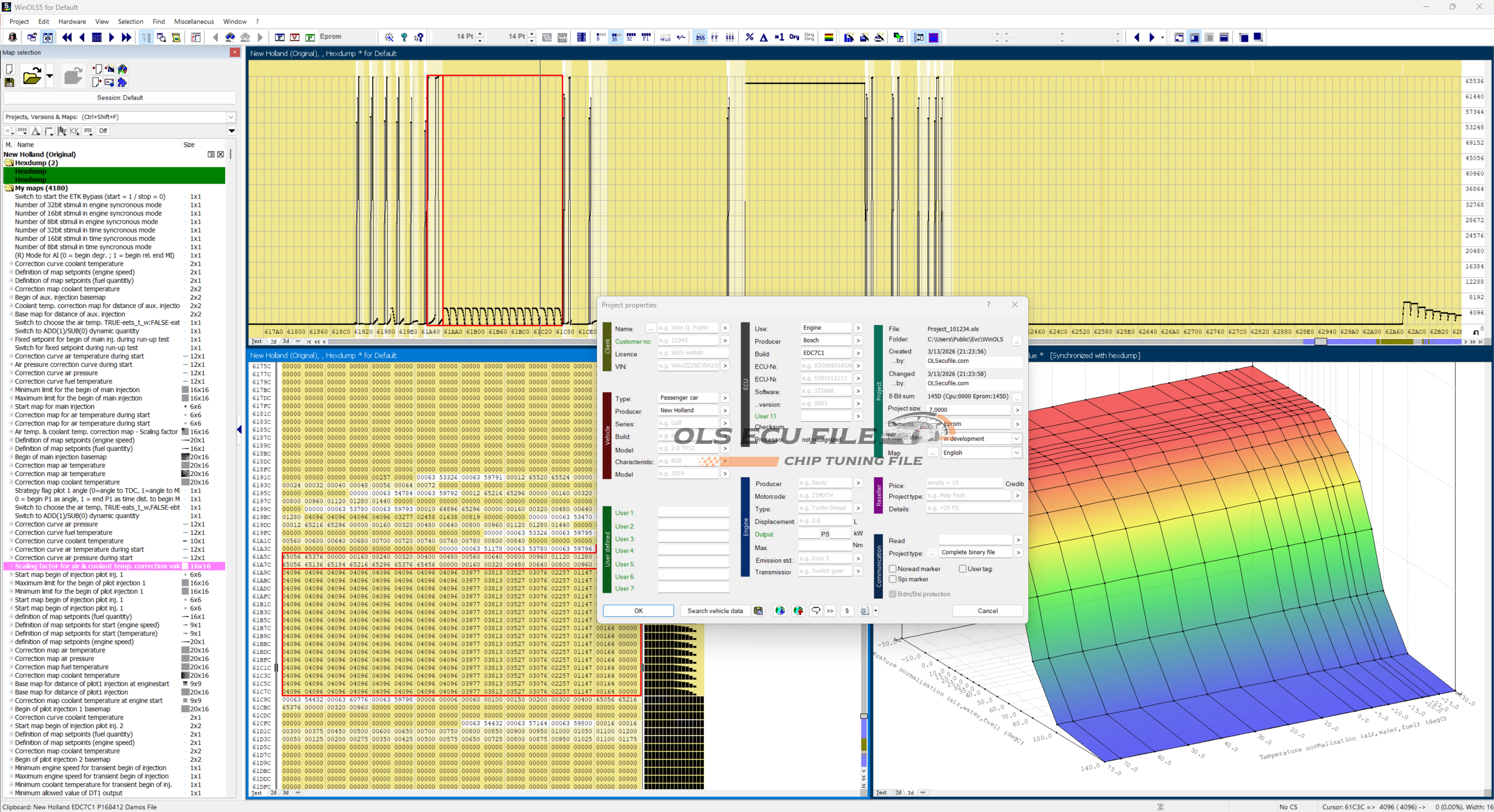This screenshot has width=1494, height=812.
Task: Check the User tag checkbox
Action: tap(962, 569)
